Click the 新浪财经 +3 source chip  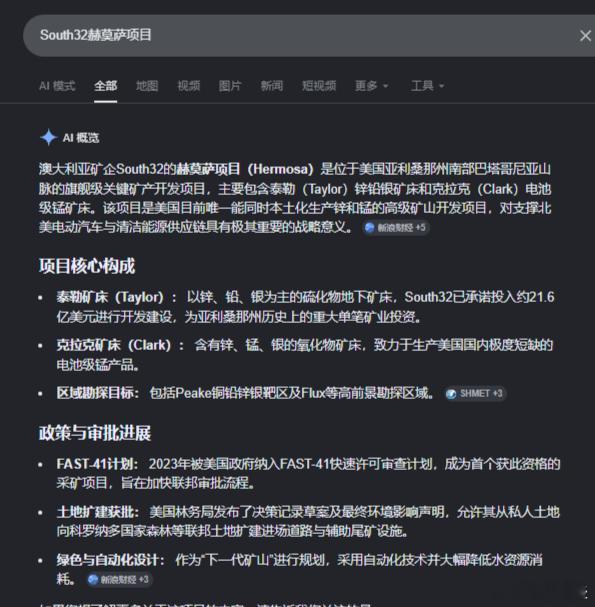point(119,580)
